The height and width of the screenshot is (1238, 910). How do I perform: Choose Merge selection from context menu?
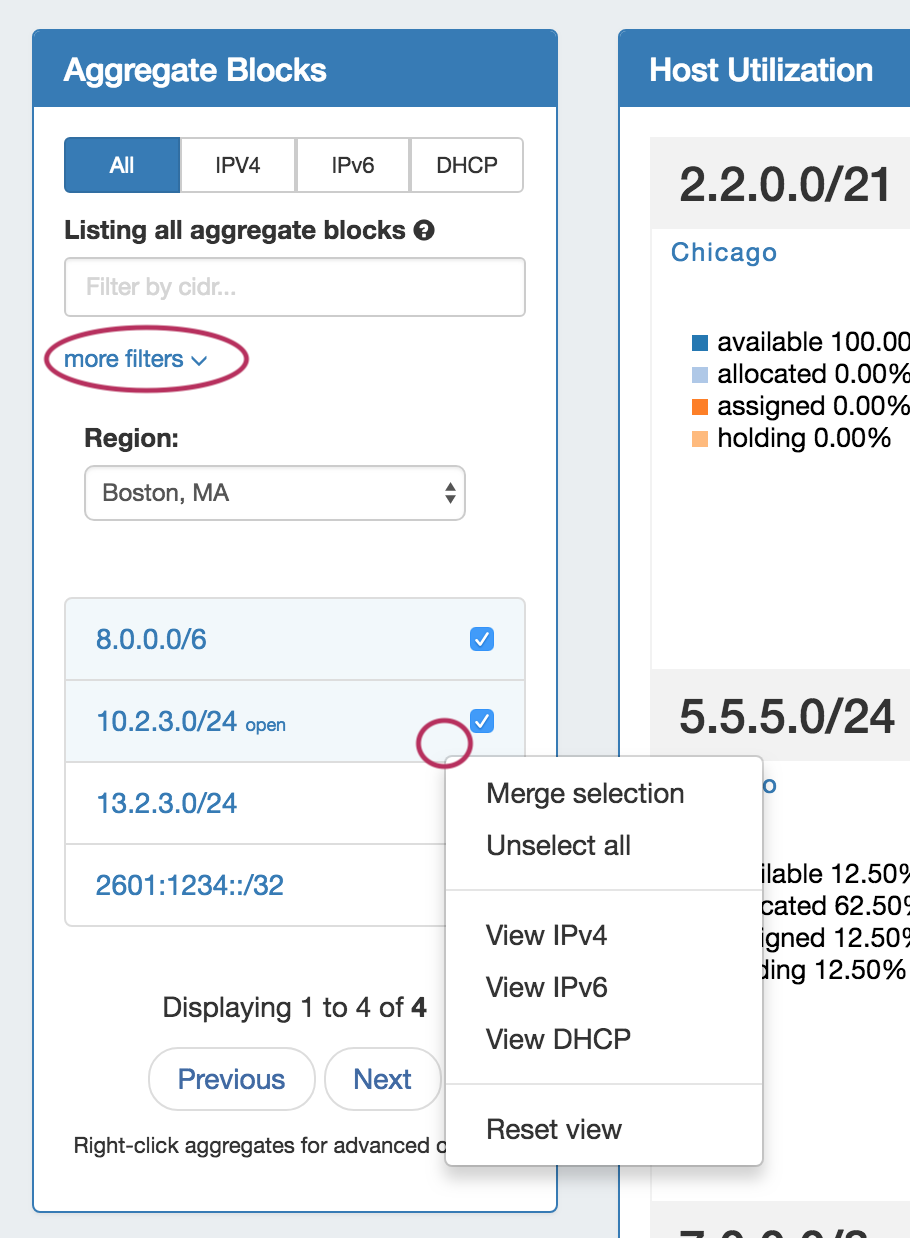point(585,794)
